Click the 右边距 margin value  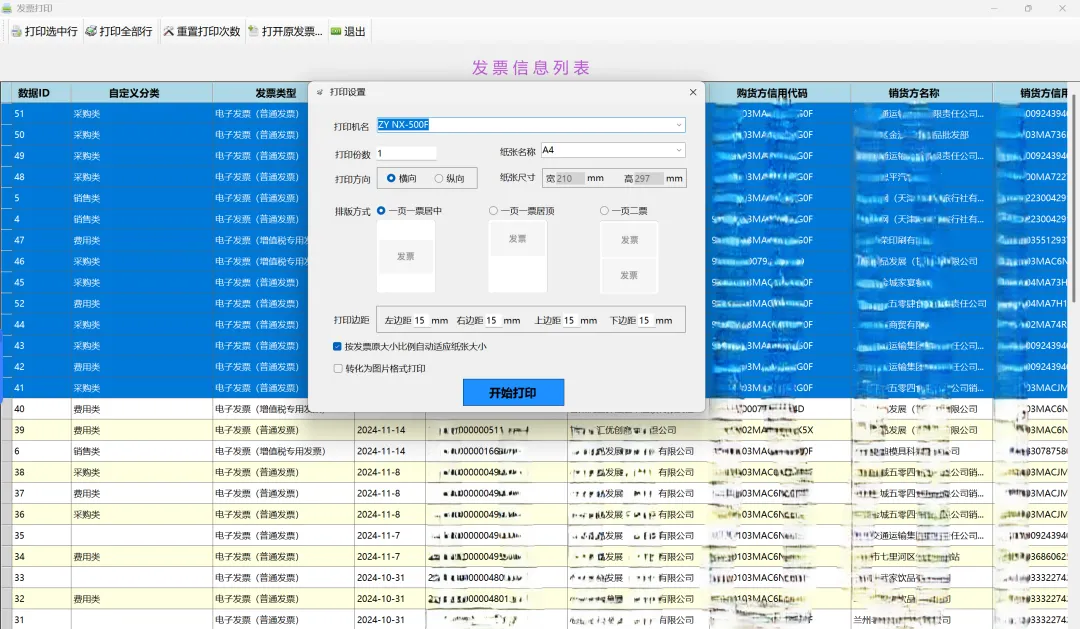(x=492, y=320)
